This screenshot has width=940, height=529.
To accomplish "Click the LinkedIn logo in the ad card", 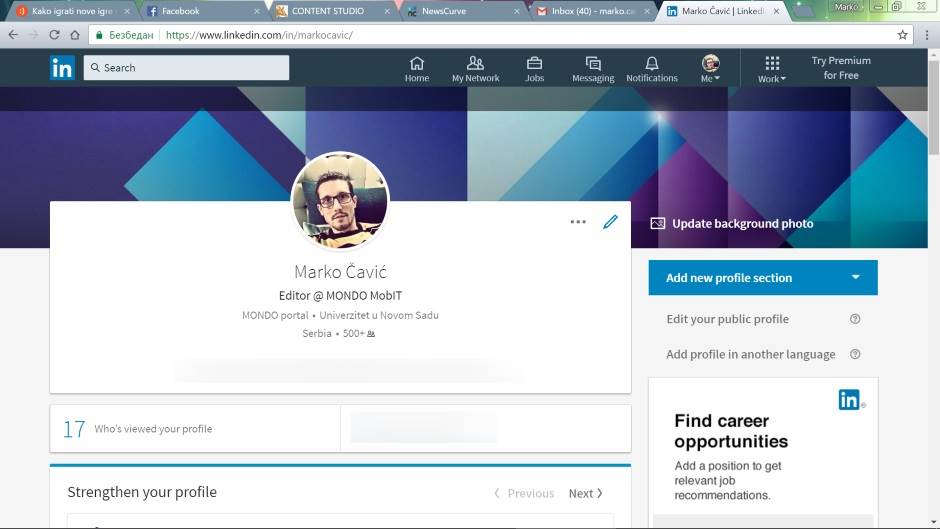I will 849,399.
